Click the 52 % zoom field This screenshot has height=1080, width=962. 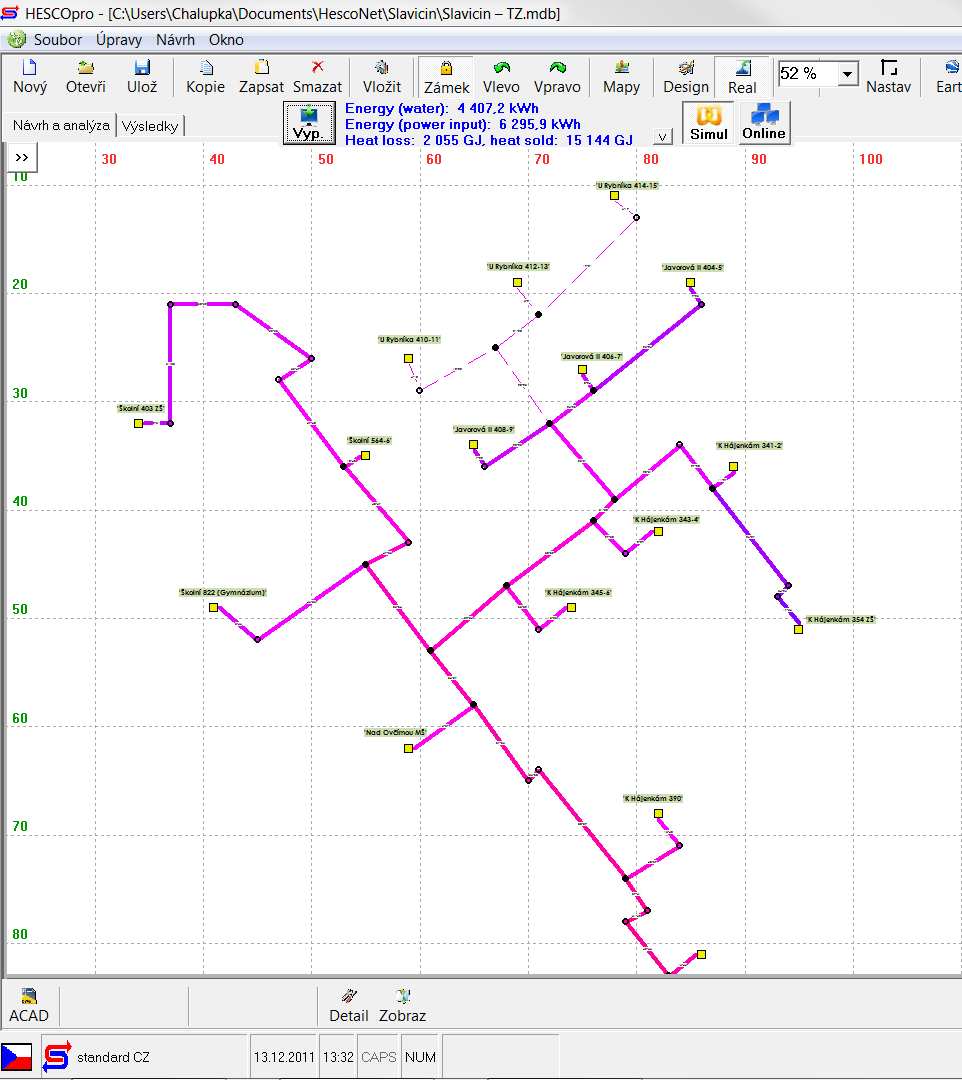tap(808, 74)
